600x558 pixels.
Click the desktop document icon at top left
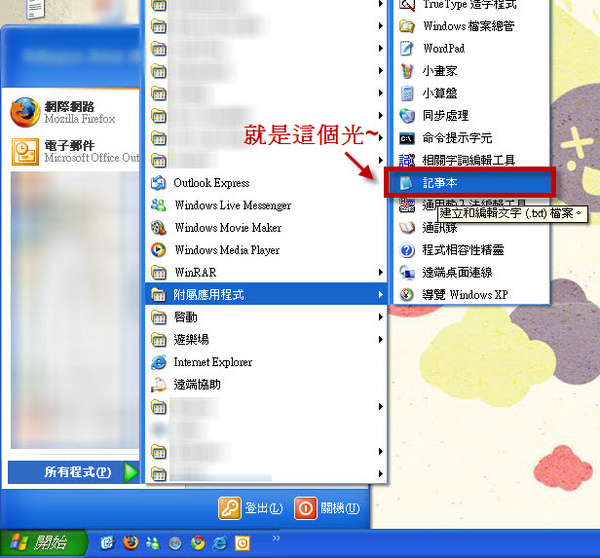36,8
